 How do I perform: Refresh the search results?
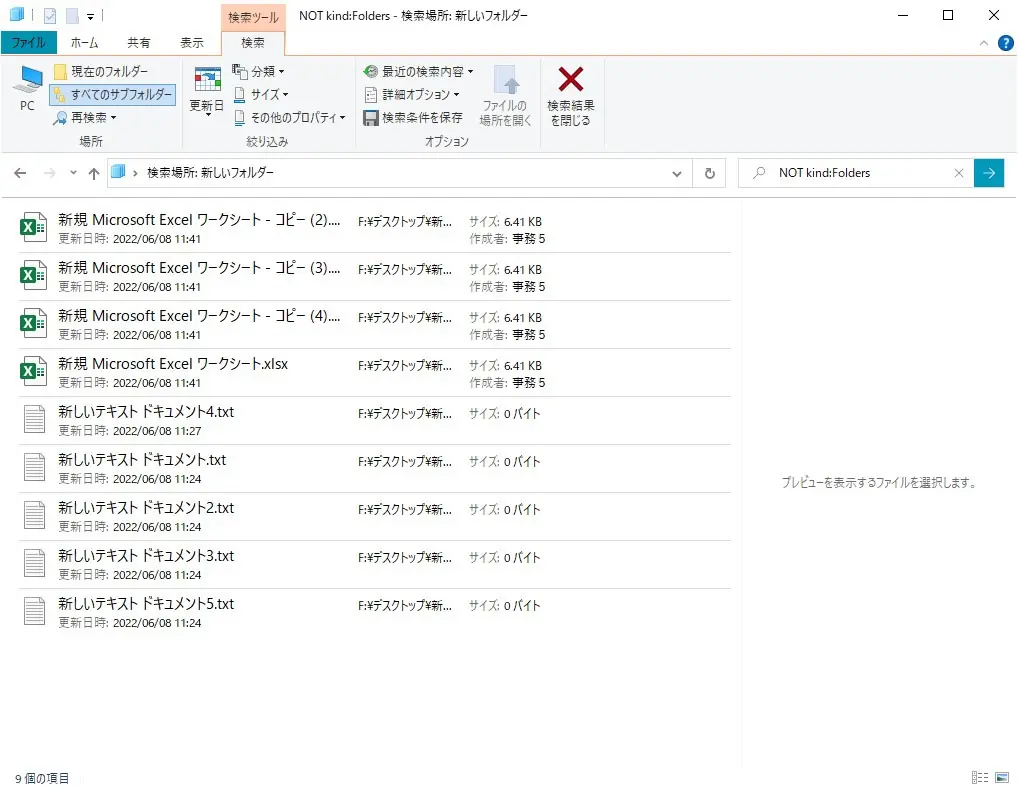pos(709,172)
